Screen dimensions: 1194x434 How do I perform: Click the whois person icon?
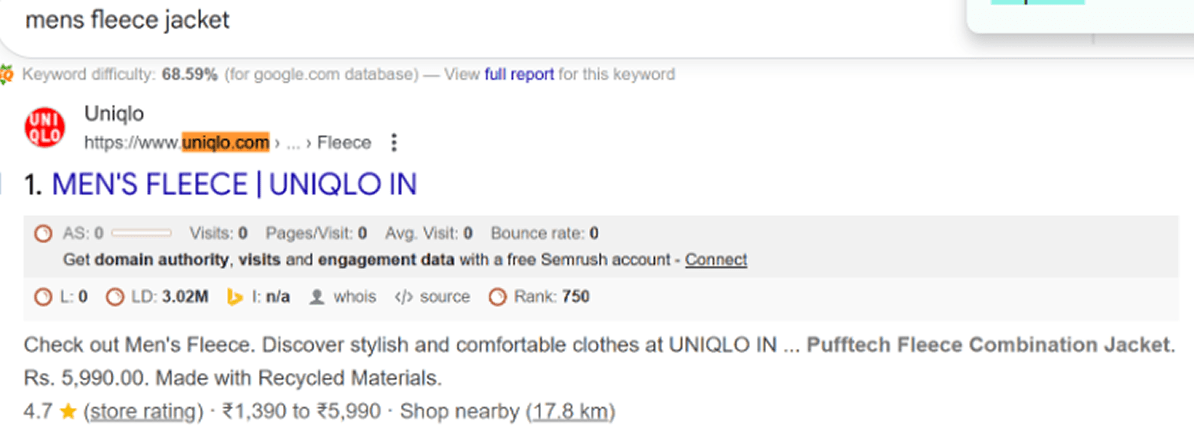pyautogui.click(x=317, y=296)
